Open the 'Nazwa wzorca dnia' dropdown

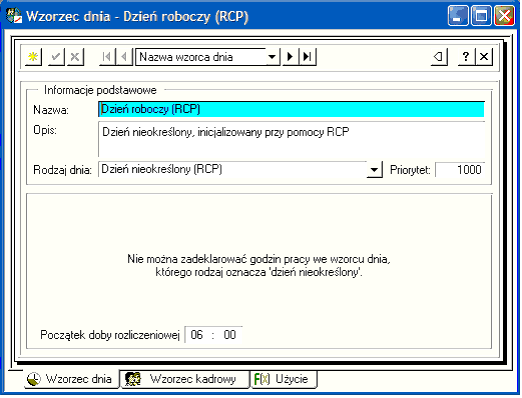[x=272, y=57]
